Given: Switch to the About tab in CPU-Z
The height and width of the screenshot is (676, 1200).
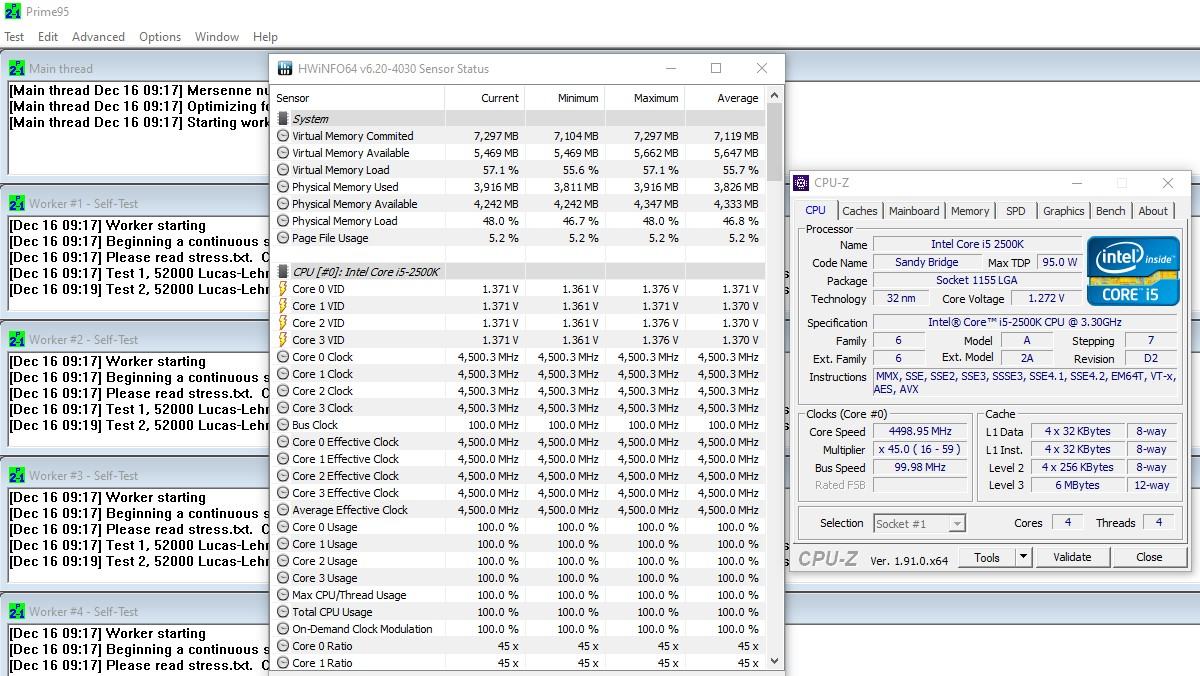Looking at the screenshot, I should point(1153,211).
